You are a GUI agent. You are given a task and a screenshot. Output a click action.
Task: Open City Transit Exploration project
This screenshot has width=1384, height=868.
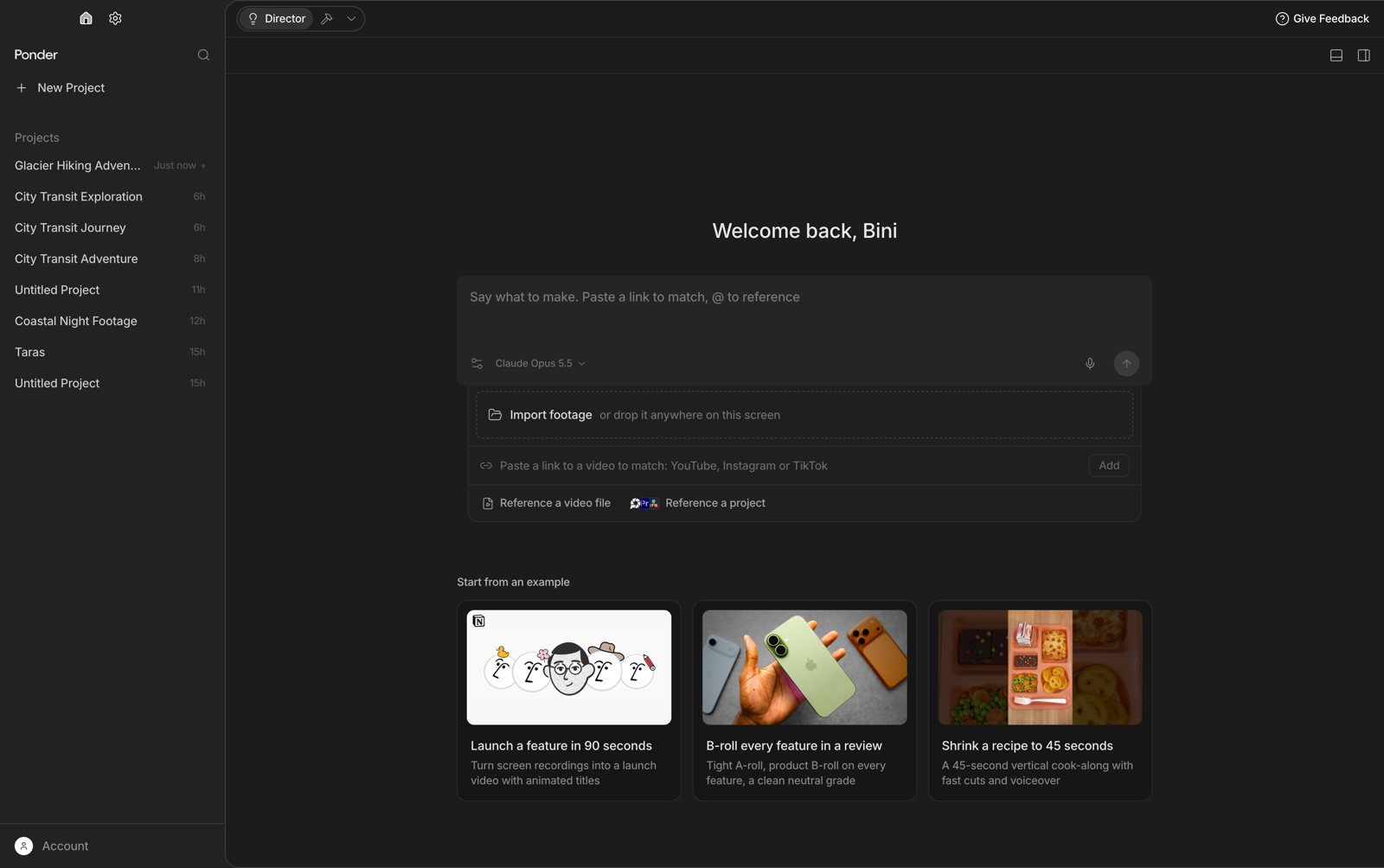coord(111,196)
